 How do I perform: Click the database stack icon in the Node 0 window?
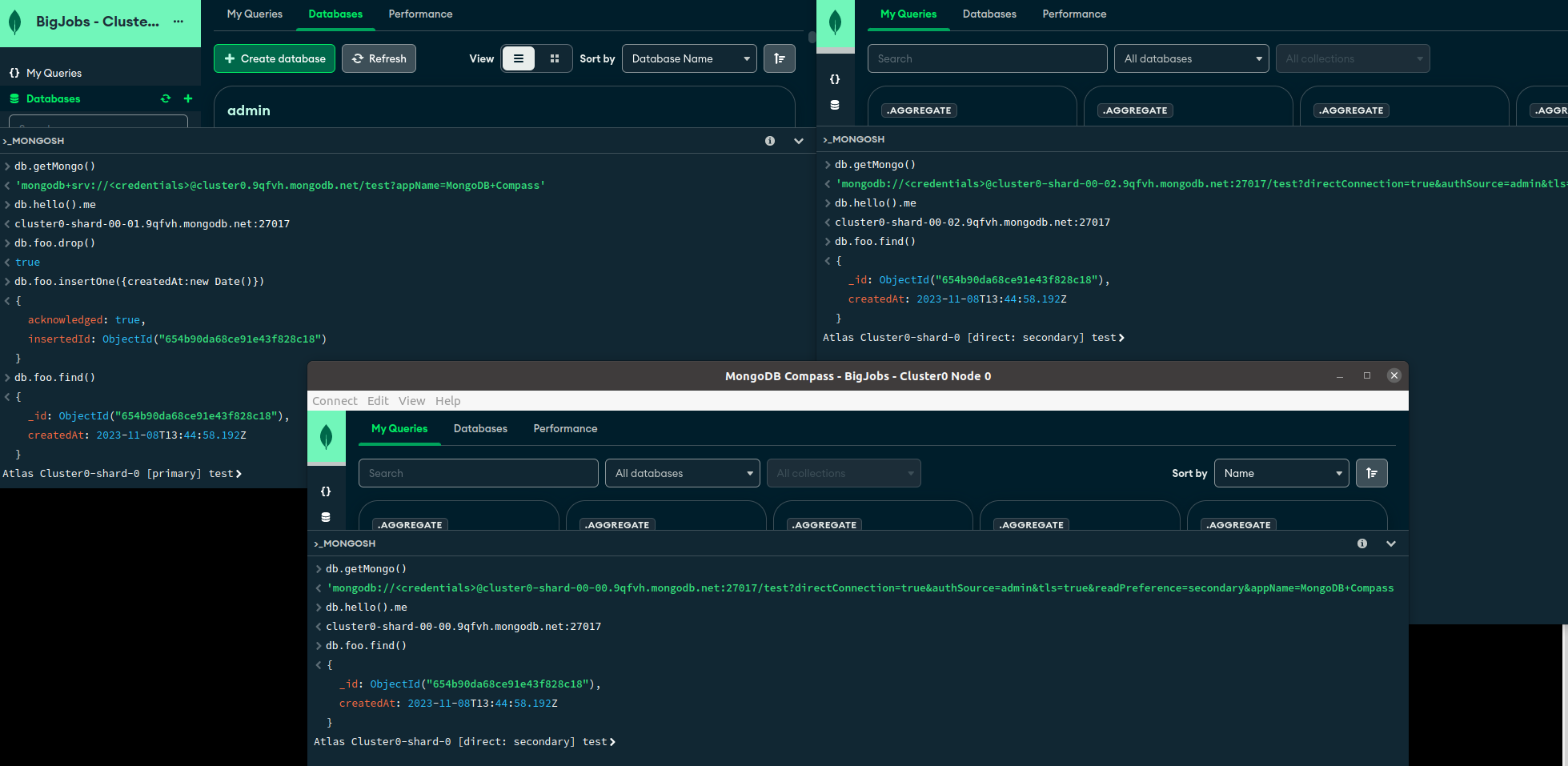click(326, 517)
